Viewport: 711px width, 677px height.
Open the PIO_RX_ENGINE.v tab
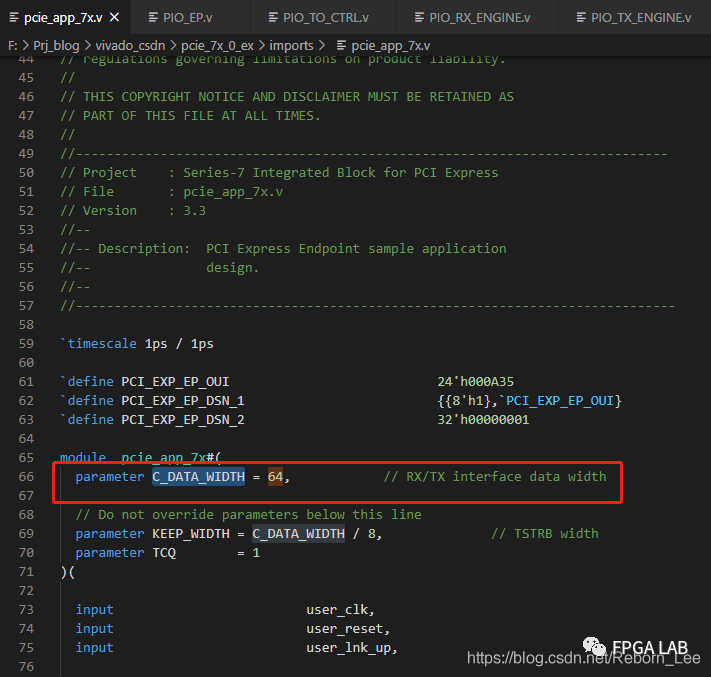479,18
